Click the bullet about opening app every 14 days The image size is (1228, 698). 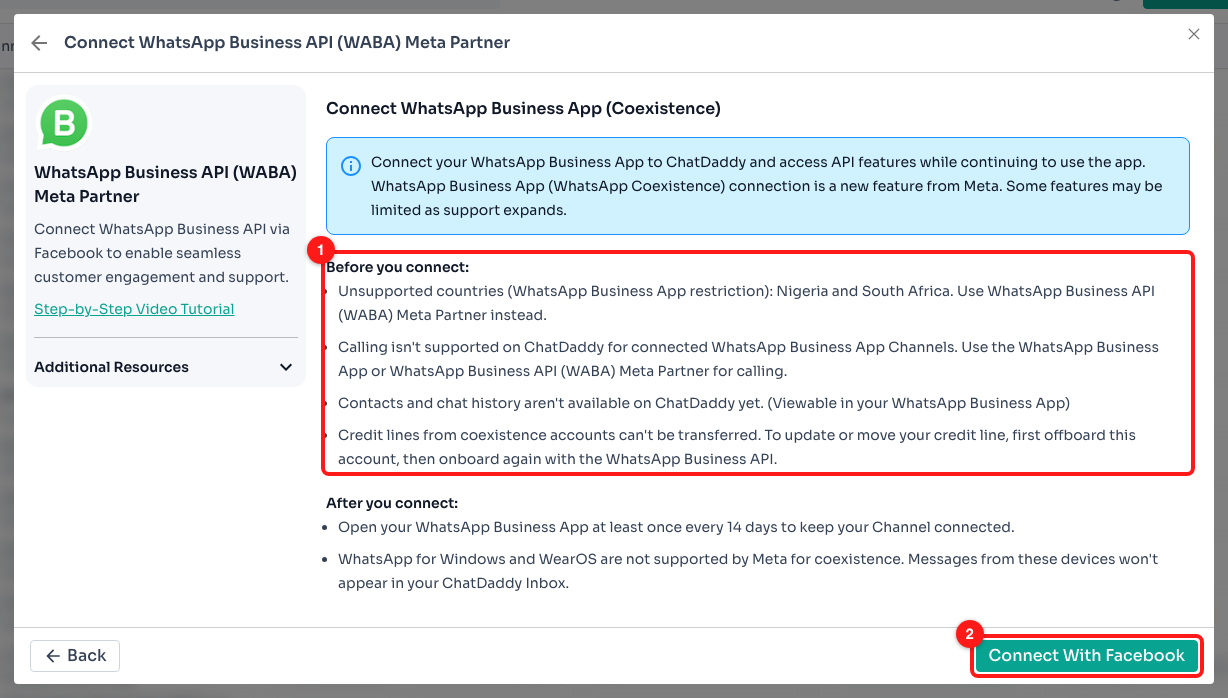point(676,527)
